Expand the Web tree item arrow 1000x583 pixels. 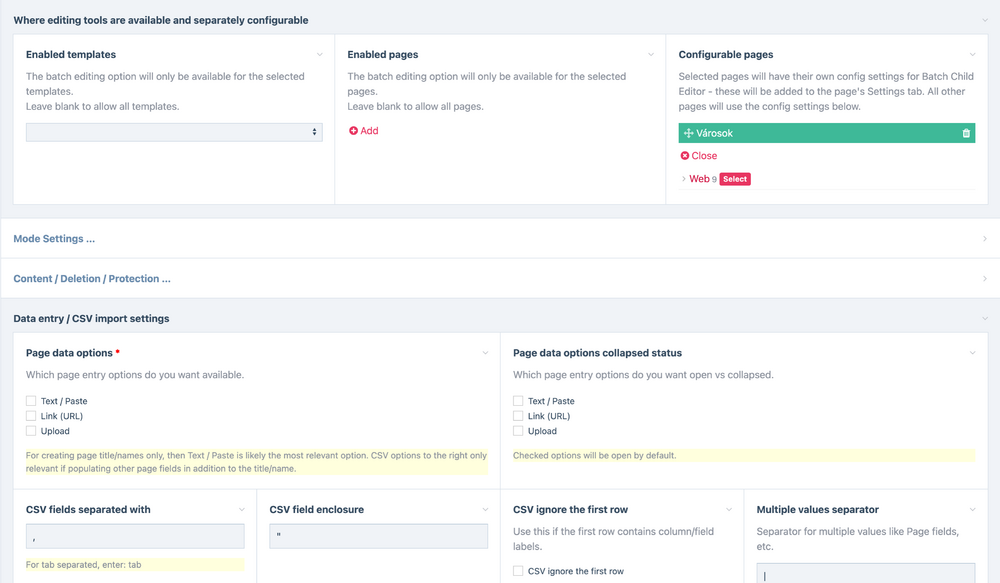click(684, 179)
